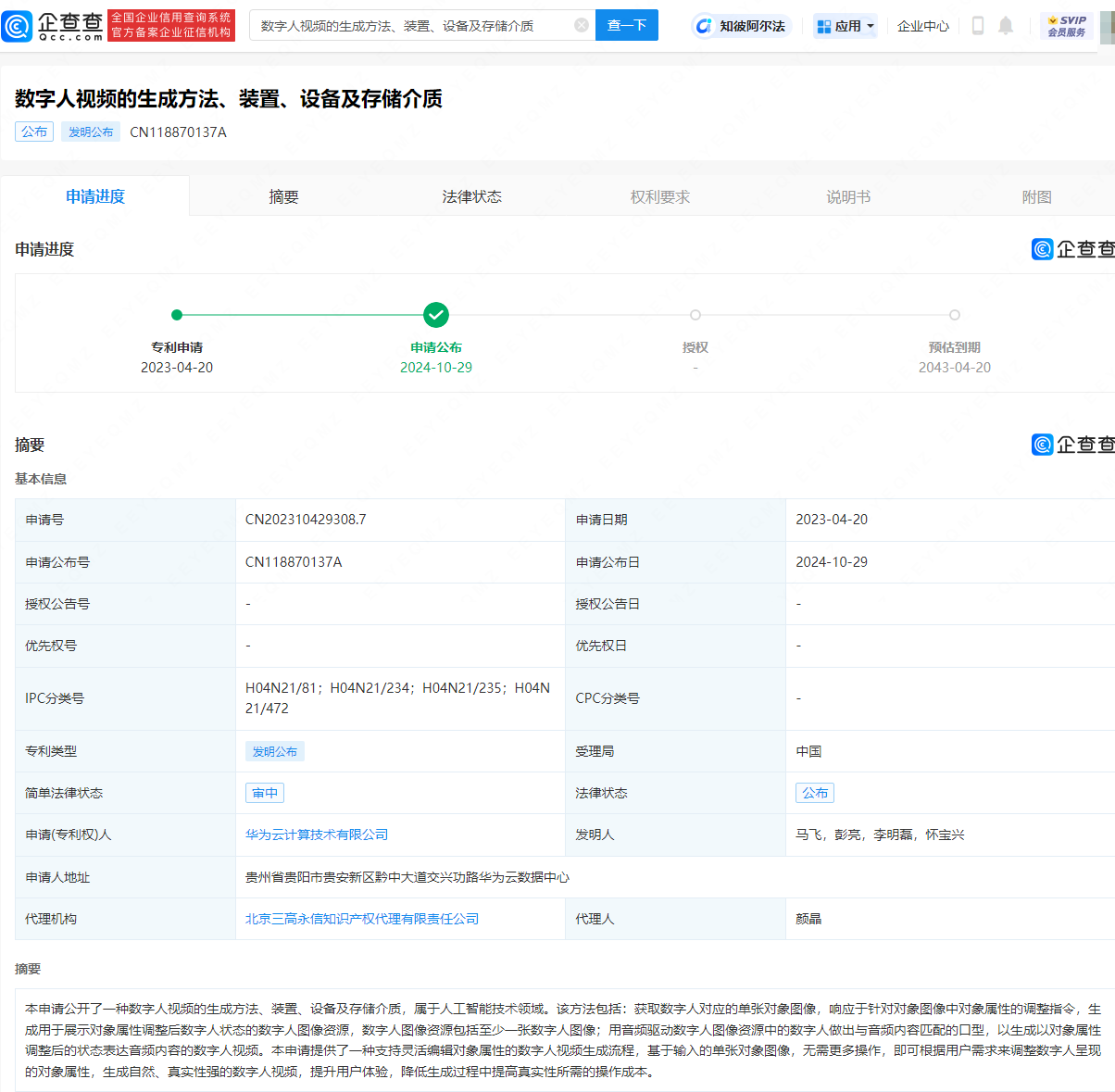Expand the 应用 dropdown menu
1115x1092 pixels.
coord(845,26)
